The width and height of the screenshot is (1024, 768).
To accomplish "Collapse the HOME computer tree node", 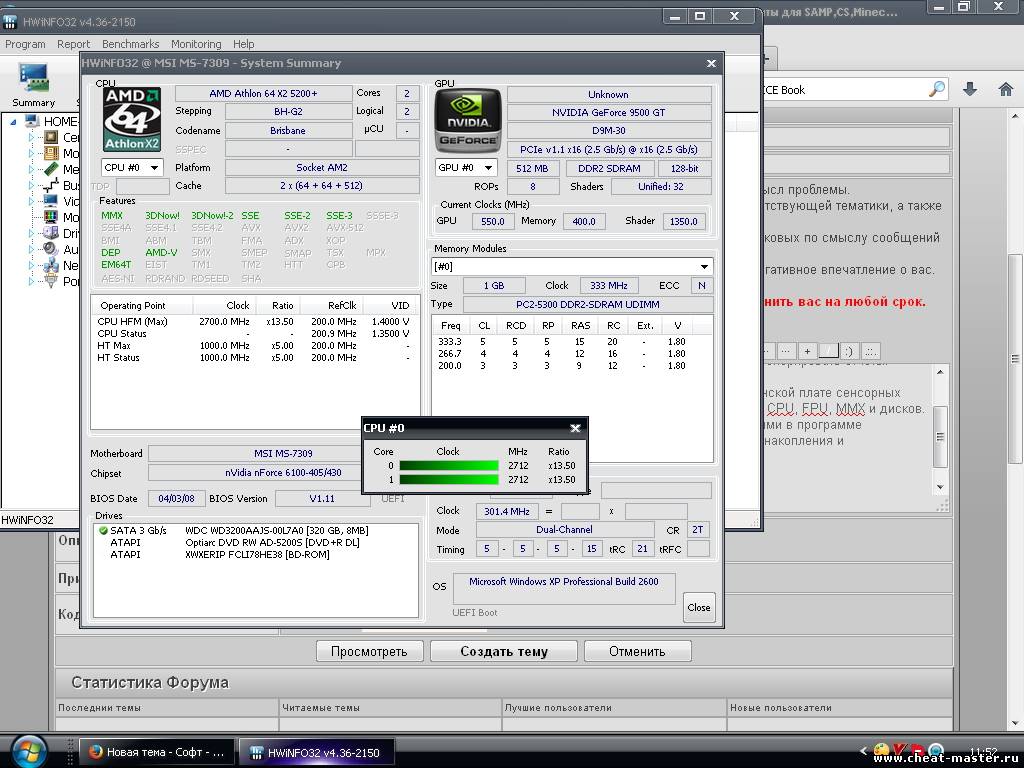I will pyautogui.click(x=14, y=122).
